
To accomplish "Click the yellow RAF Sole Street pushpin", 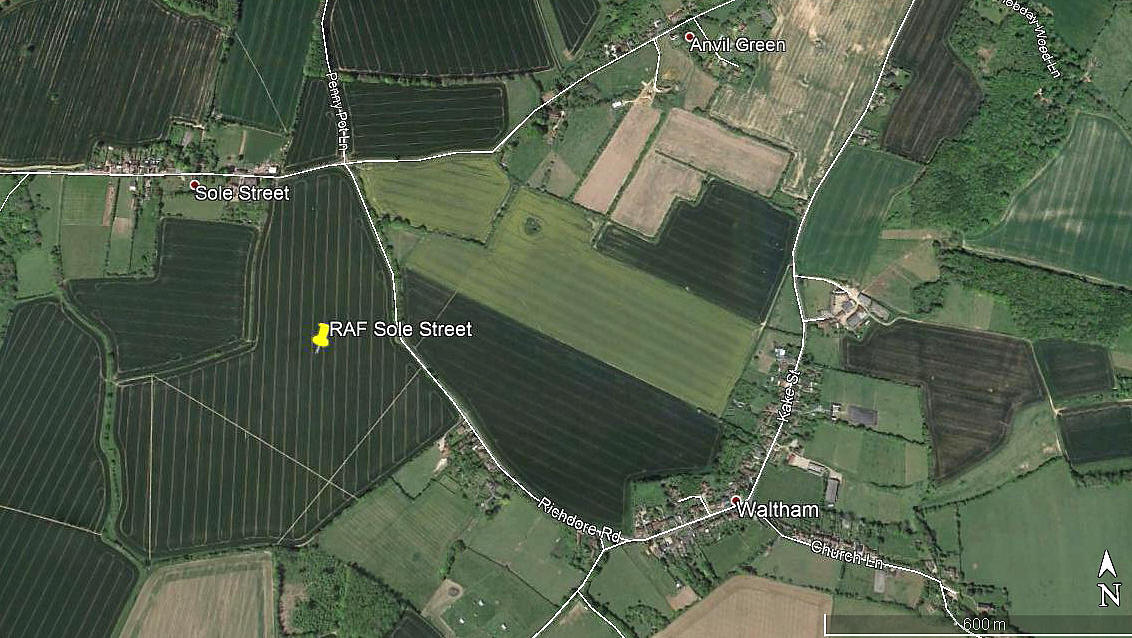I will (321, 336).
